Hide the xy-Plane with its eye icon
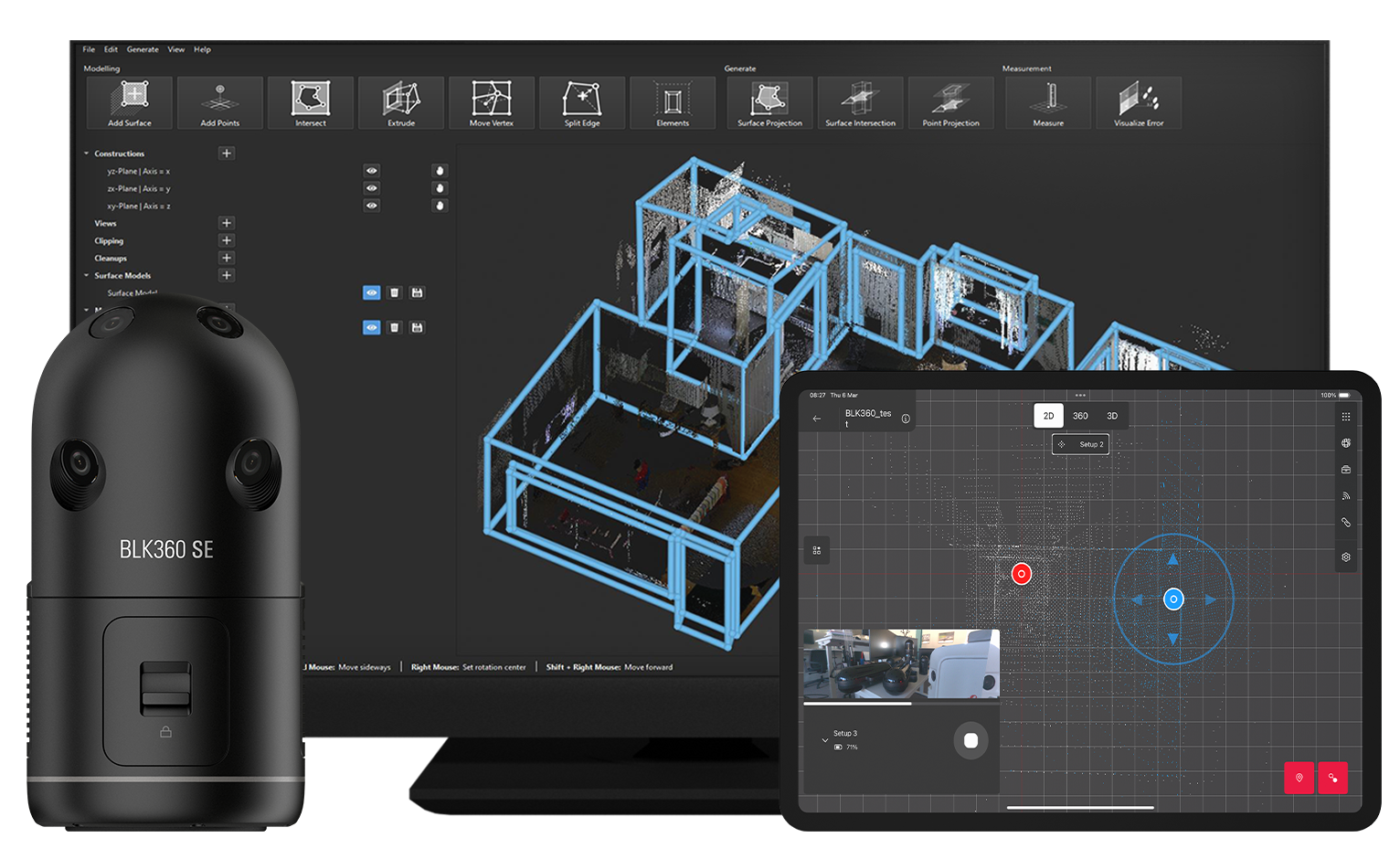This screenshot has height=859, width=1400. 371,206
